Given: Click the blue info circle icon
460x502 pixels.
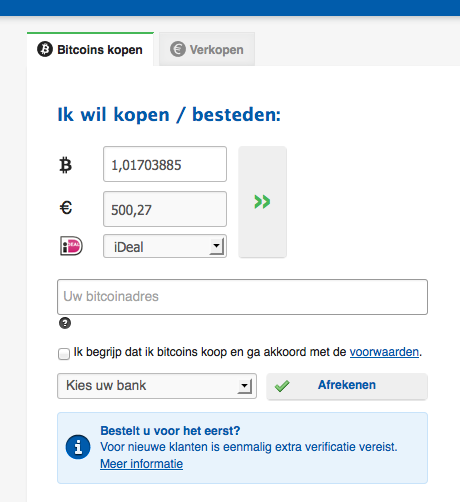Looking at the screenshot, I should coord(78,447).
